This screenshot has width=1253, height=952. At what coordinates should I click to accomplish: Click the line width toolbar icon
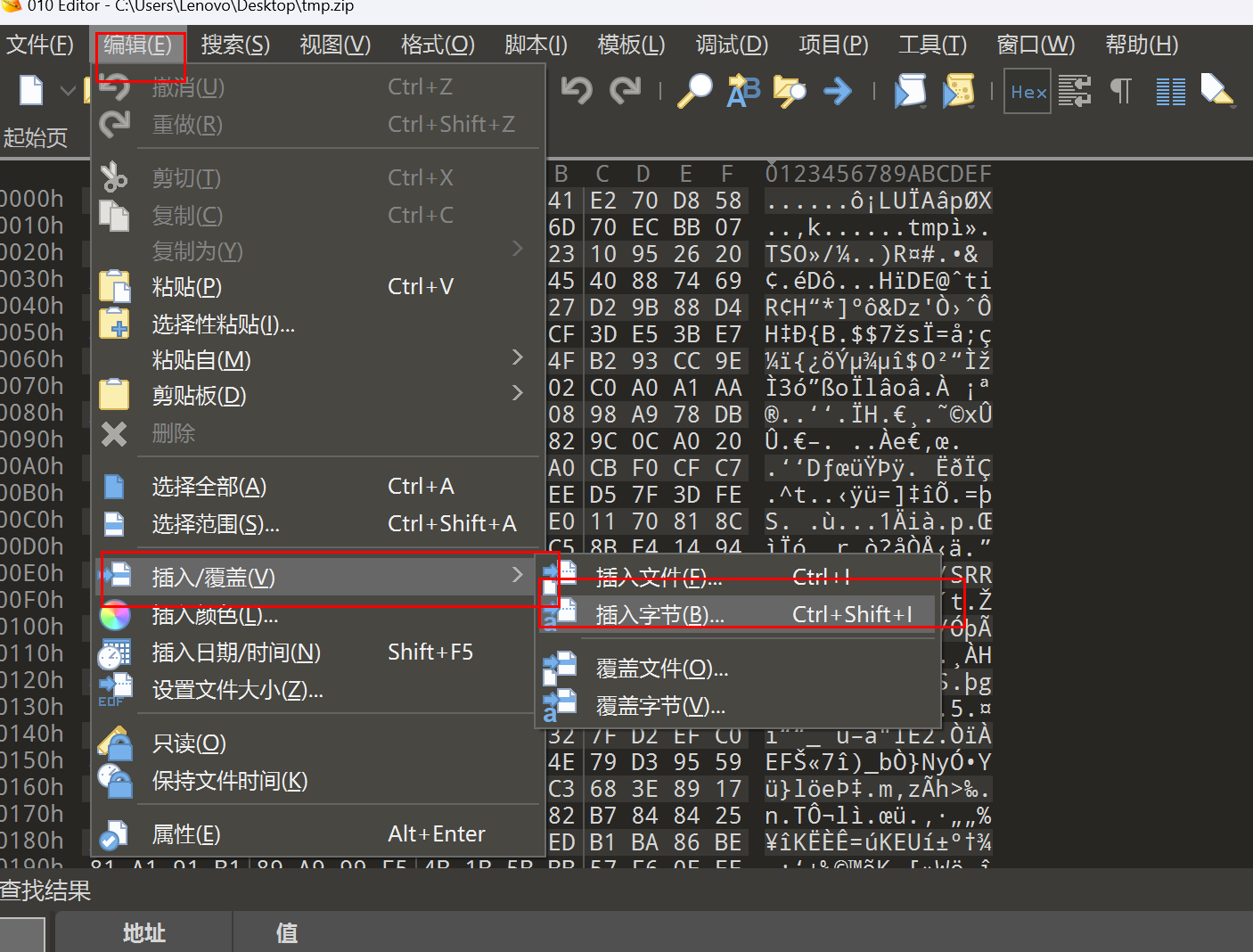pyautogui.click(x=1075, y=91)
